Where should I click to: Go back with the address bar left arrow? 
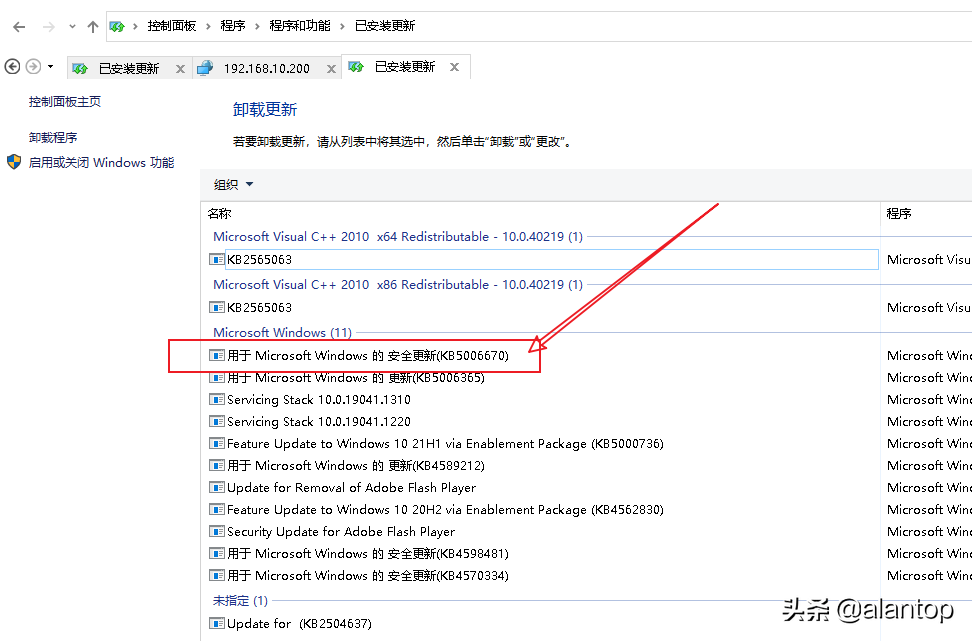tap(19, 27)
